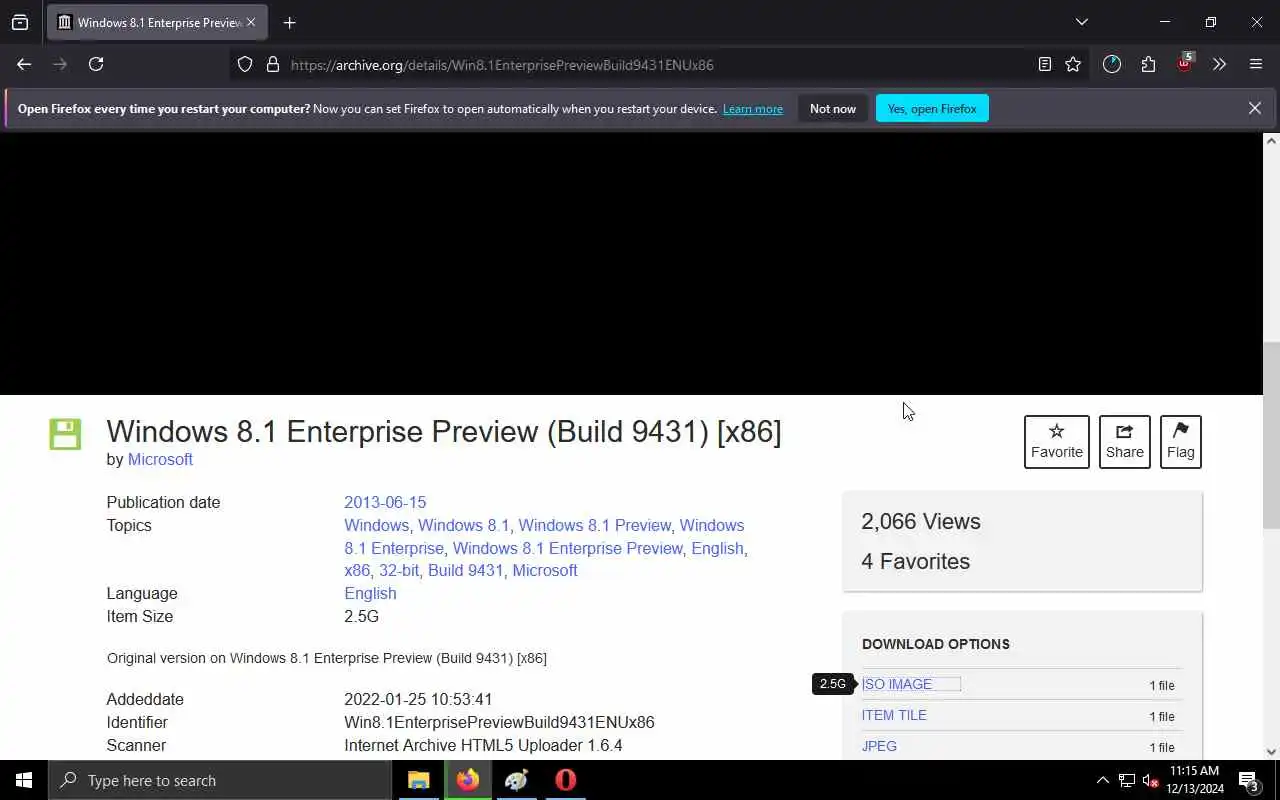
Task: Click the tracking protection shield icon
Action: (245, 65)
